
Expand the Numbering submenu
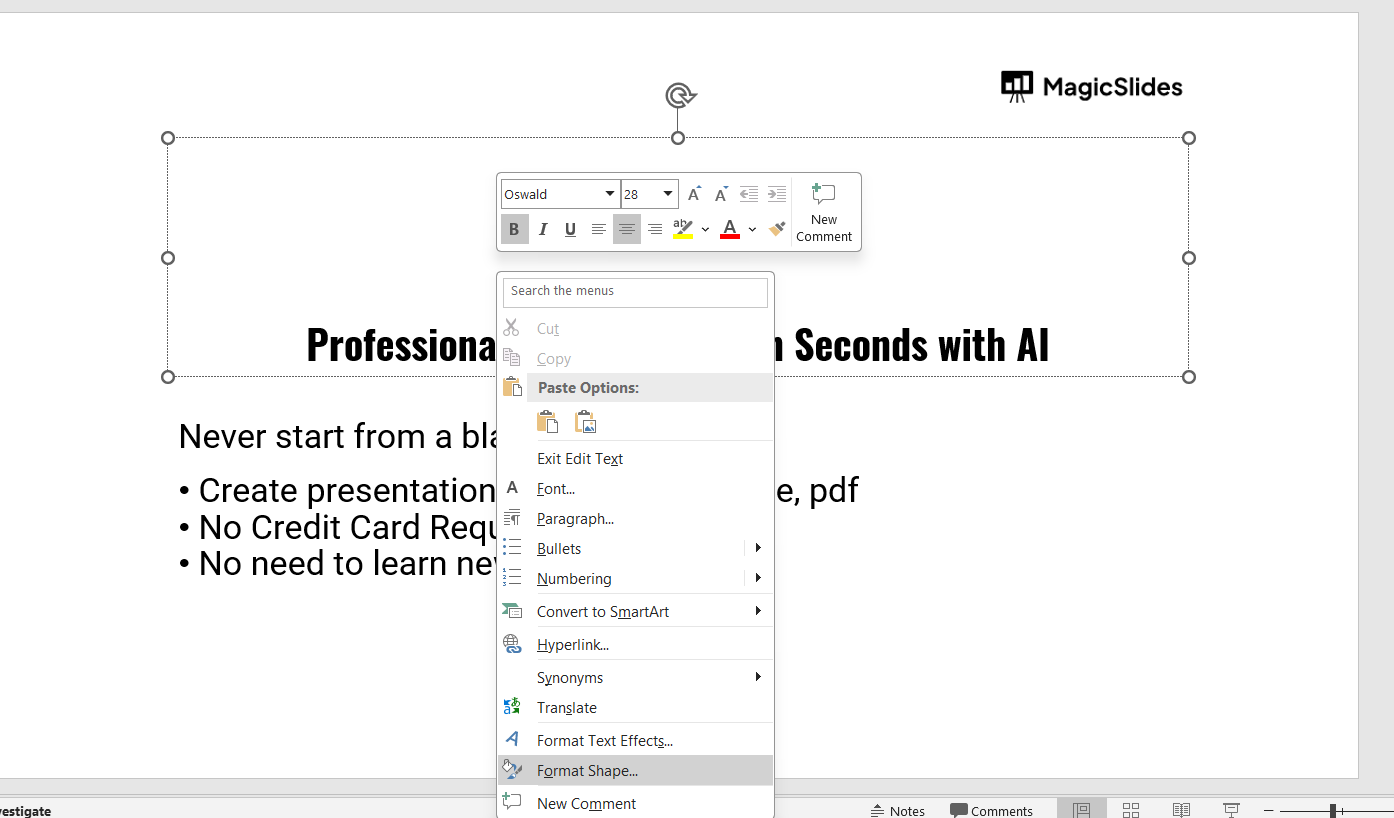tap(758, 578)
